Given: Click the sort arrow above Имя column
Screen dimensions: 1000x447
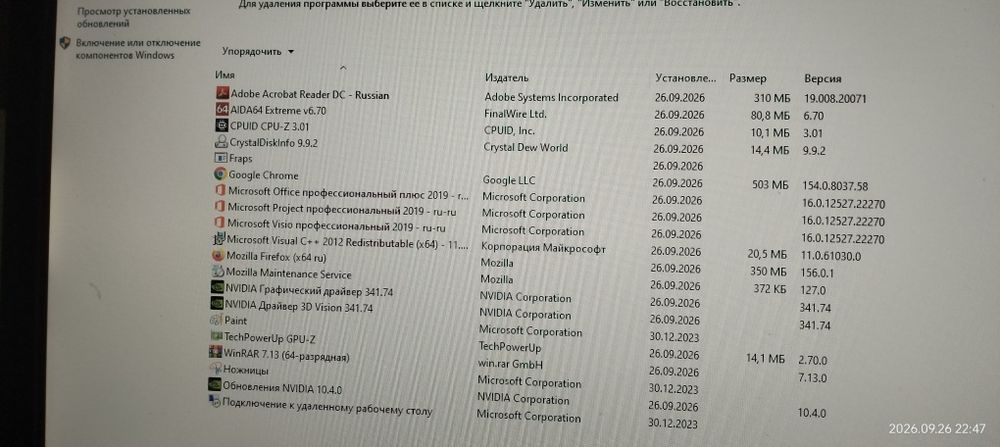Looking at the screenshot, I should tap(343, 66).
